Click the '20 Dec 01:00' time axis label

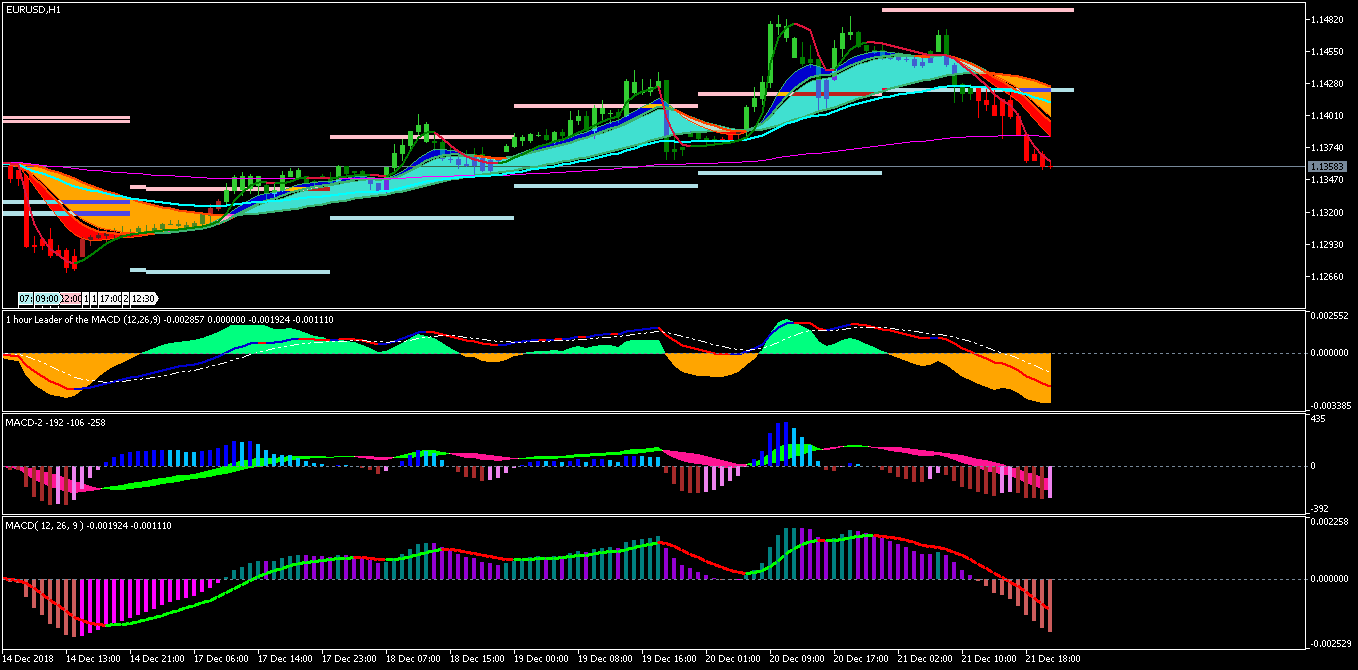coord(733,660)
